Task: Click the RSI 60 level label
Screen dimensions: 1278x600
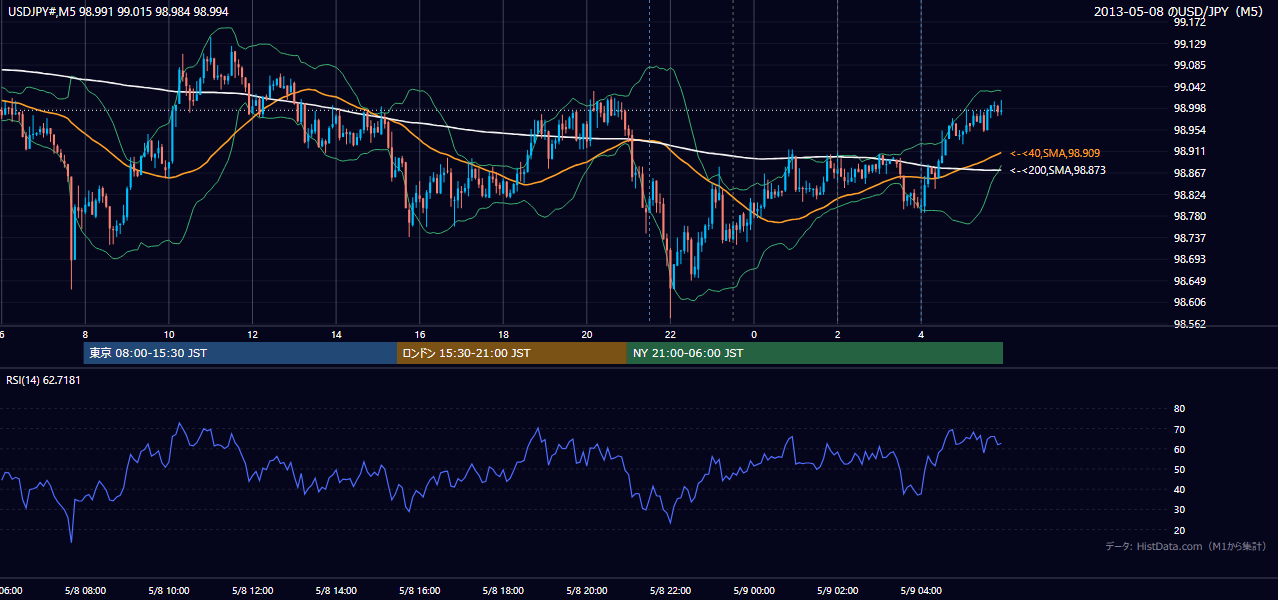Action: tap(1179, 449)
